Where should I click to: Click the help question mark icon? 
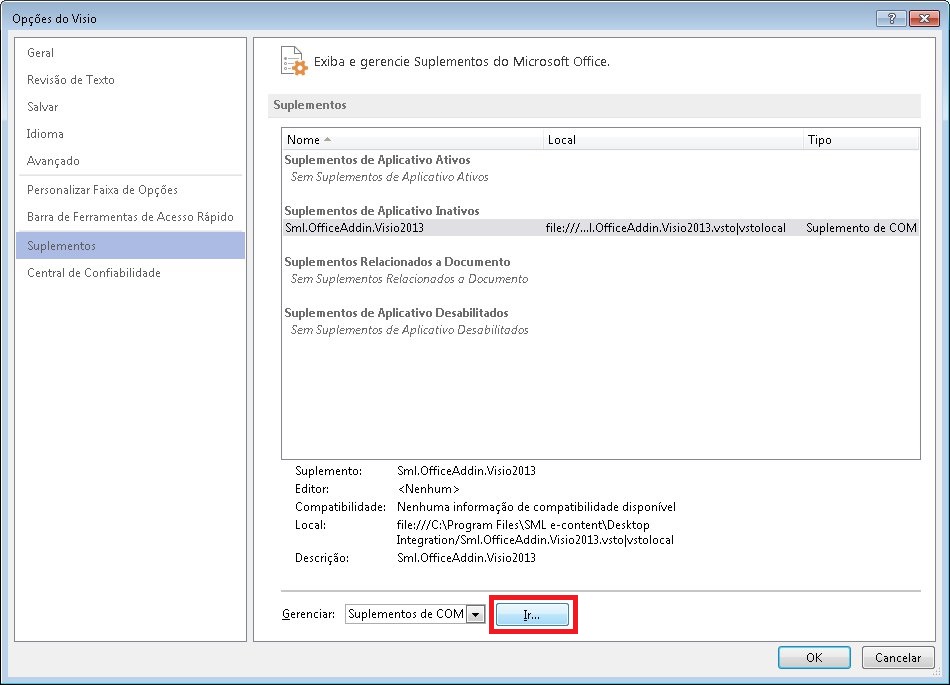890,17
